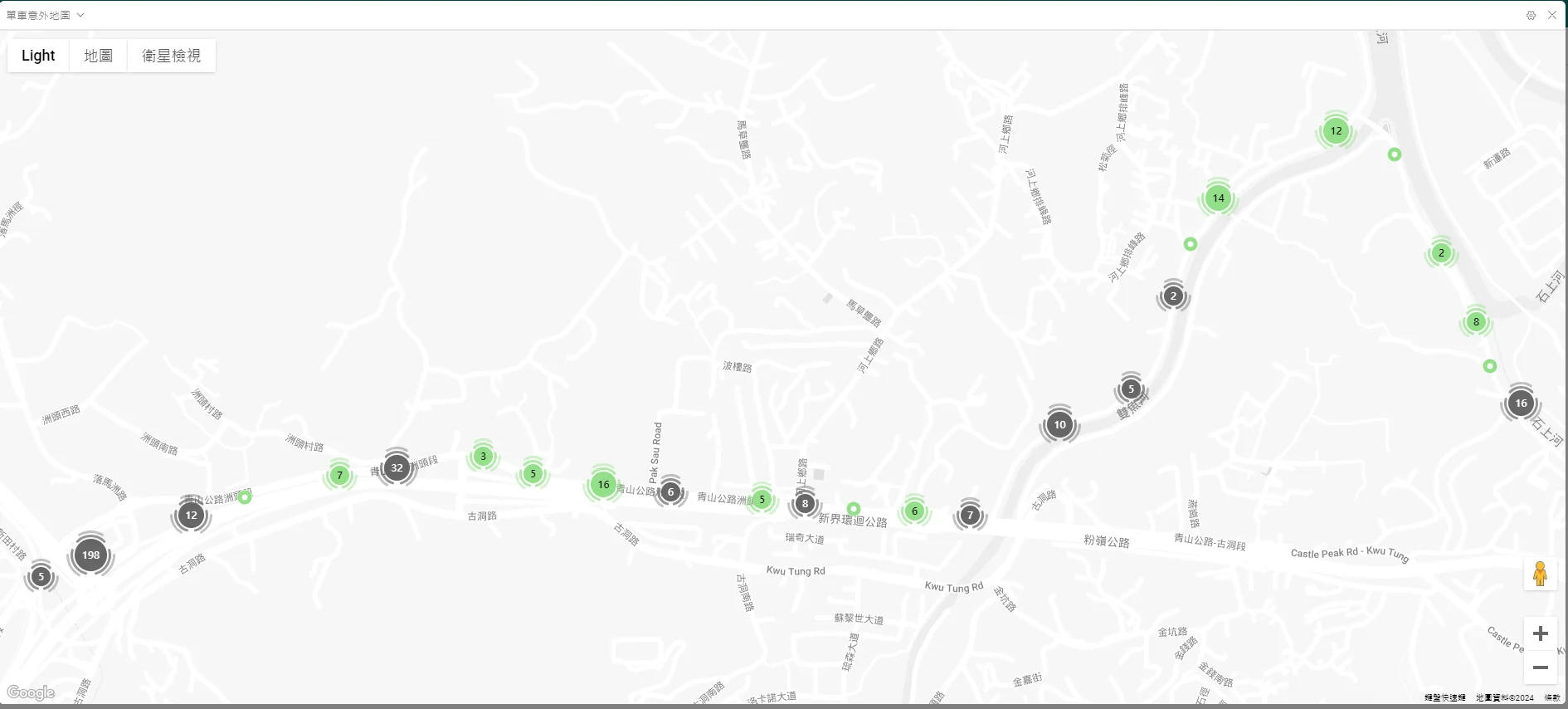The width and height of the screenshot is (1568, 709).
Task: Click the dark 5 cluster beside the 198 cluster
Action: pyautogui.click(x=41, y=577)
